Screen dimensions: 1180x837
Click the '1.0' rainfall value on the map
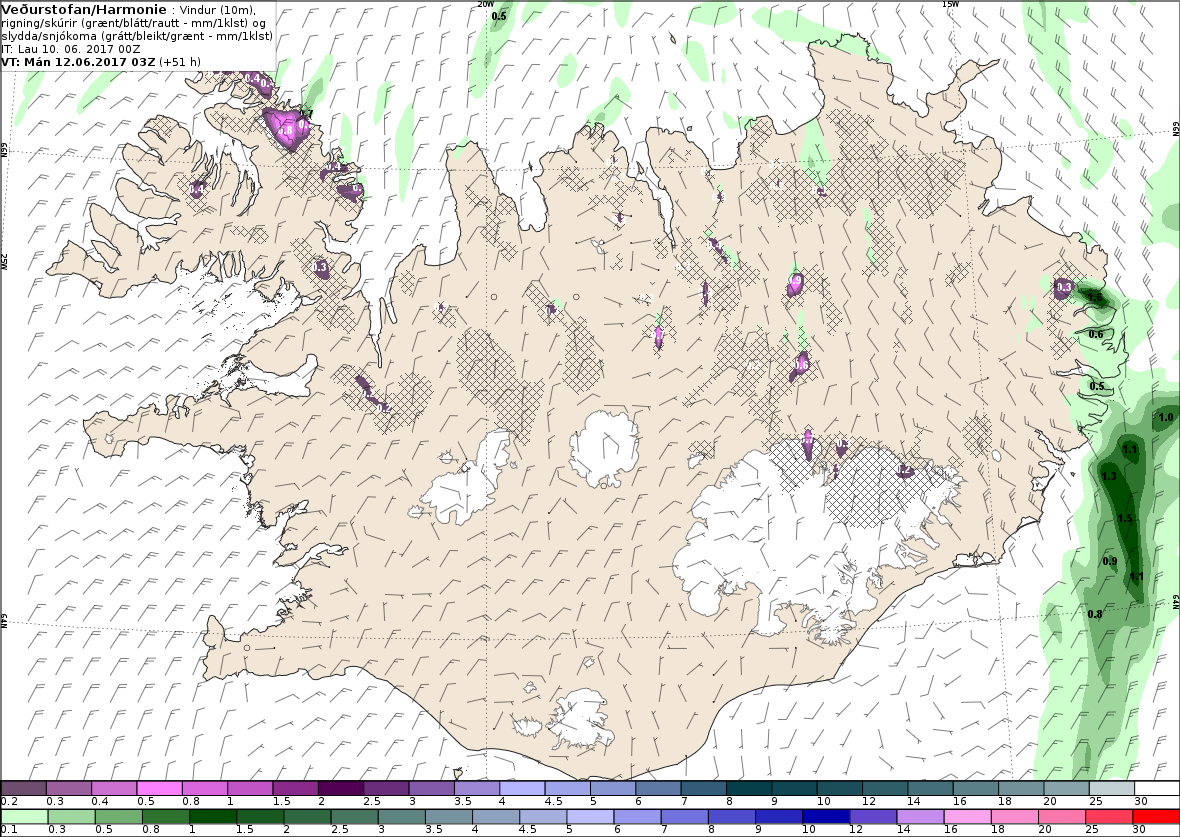[1166, 417]
